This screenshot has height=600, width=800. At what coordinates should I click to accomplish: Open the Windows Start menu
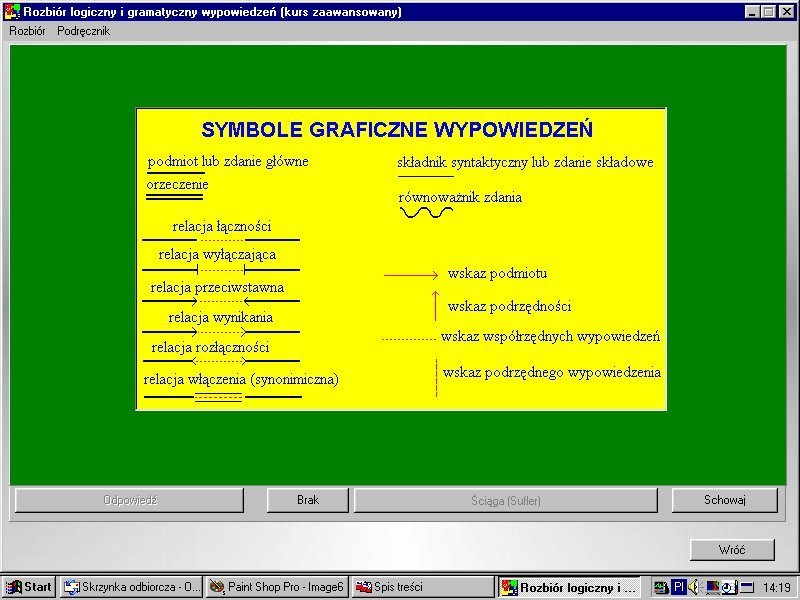coord(29,587)
